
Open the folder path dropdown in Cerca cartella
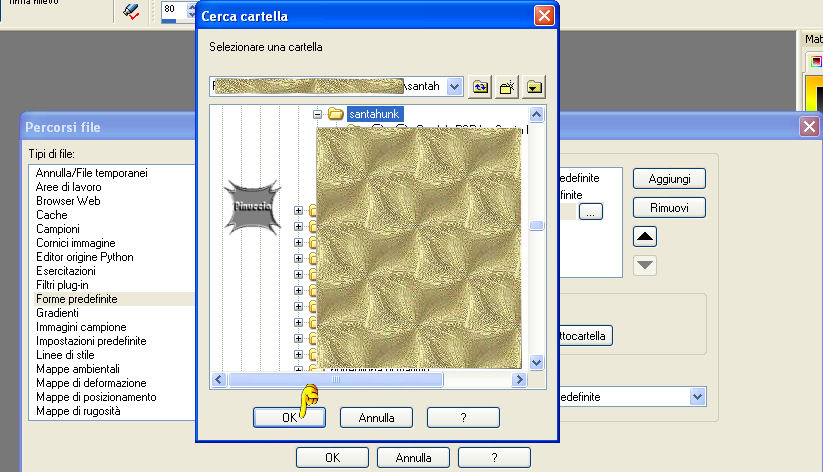point(455,86)
